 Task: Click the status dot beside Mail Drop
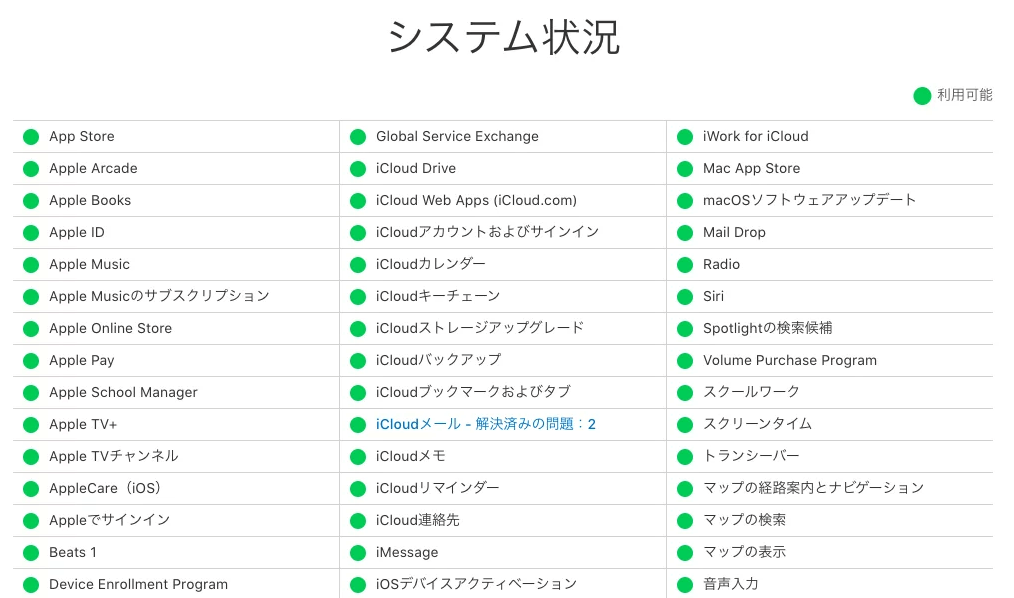click(x=685, y=233)
